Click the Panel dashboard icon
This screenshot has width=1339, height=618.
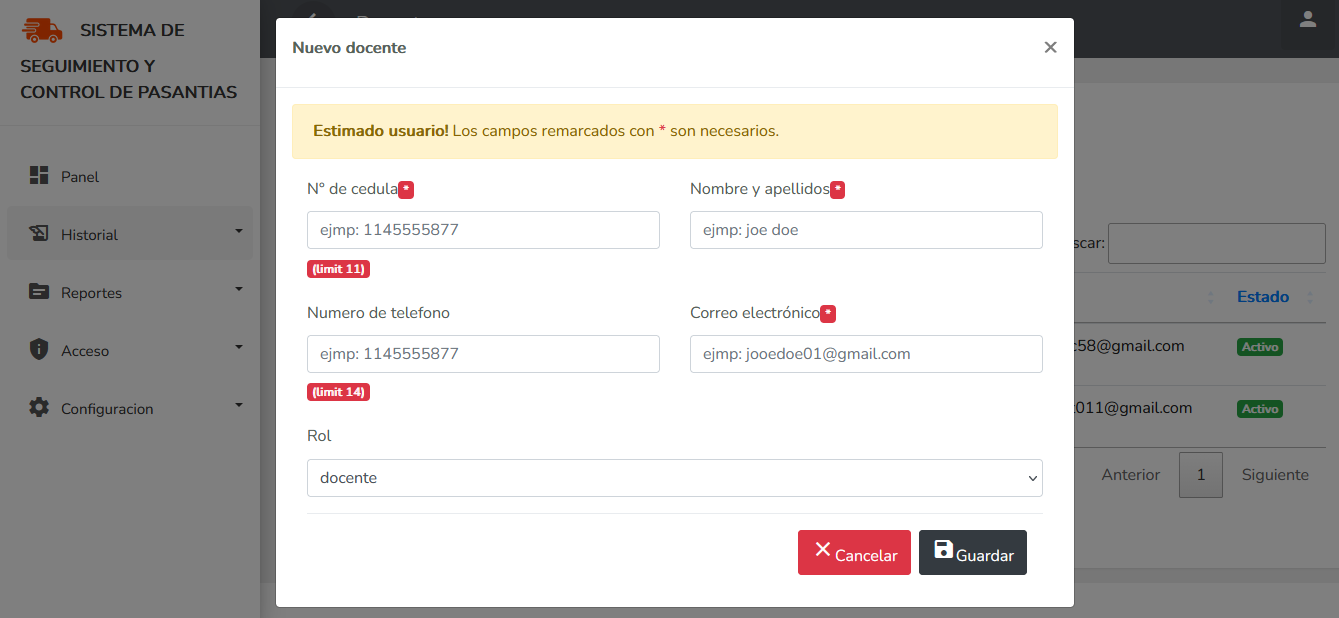pyautogui.click(x=39, y=176)
